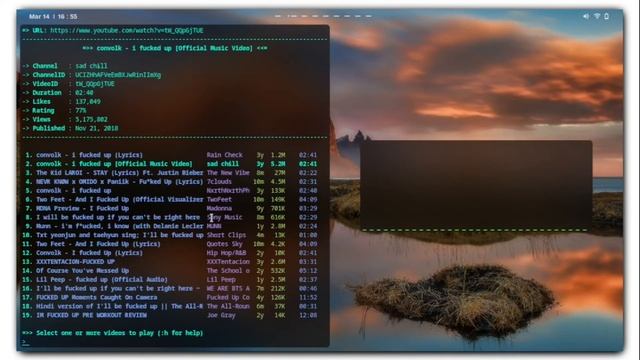Screen dimensions: 640x360
Task: Select result 1 'convolk - i fucked up (Lyrics)'
Action: coord(89,155)
